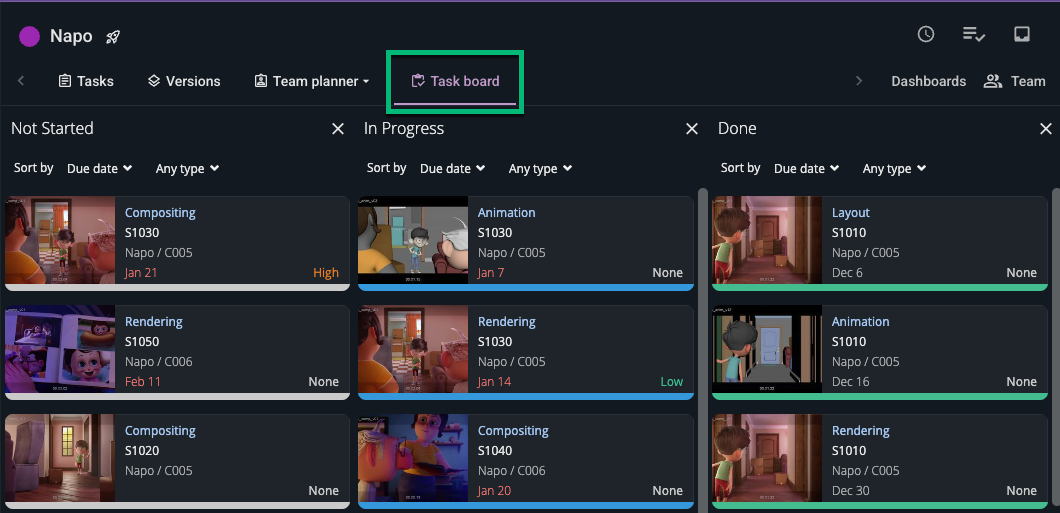The height and width of the screenshot is (513, 1060).
Task: Click Rendering link on Dec 30 card
Action: click(861, 430)
